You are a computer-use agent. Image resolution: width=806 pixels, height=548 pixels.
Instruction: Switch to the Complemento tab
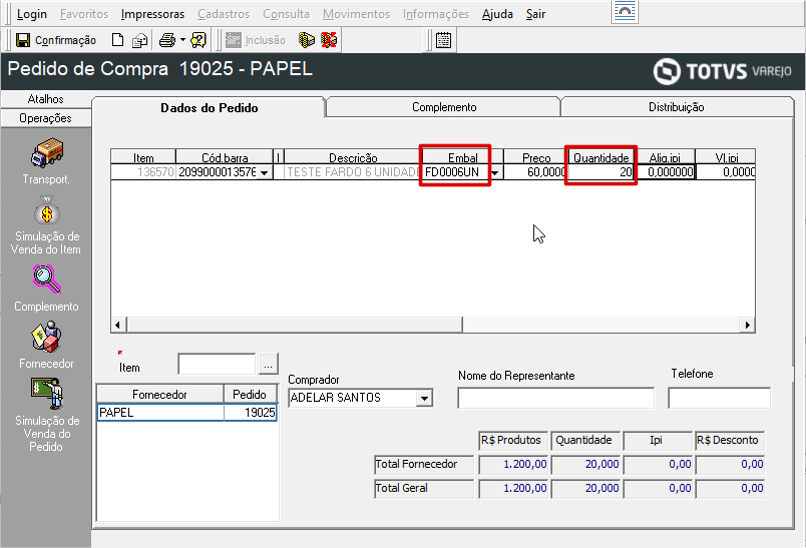(444, 107)
